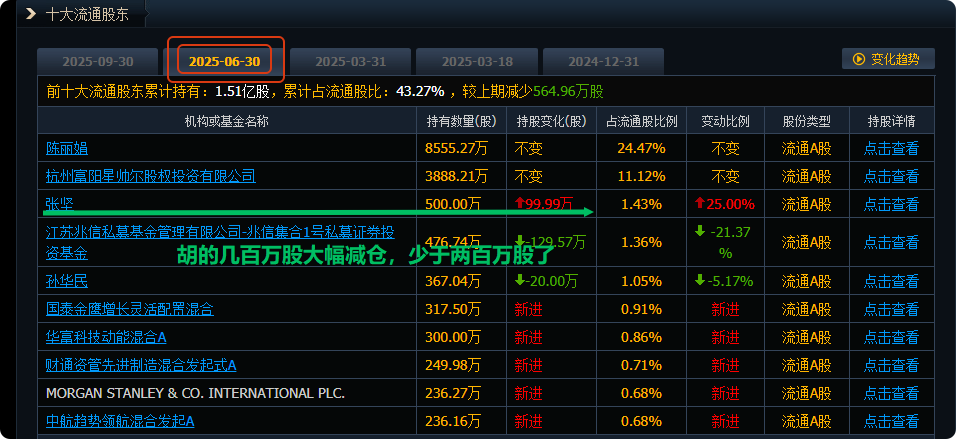Click 点击查看 for 国泰金鹰增长 row

[891, 309]
